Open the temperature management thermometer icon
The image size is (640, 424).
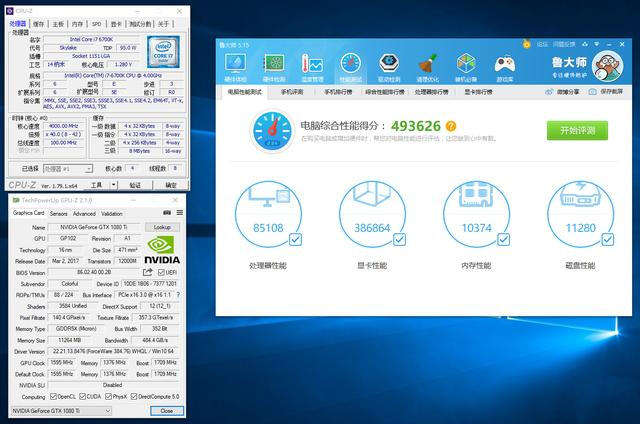[312, 64]
